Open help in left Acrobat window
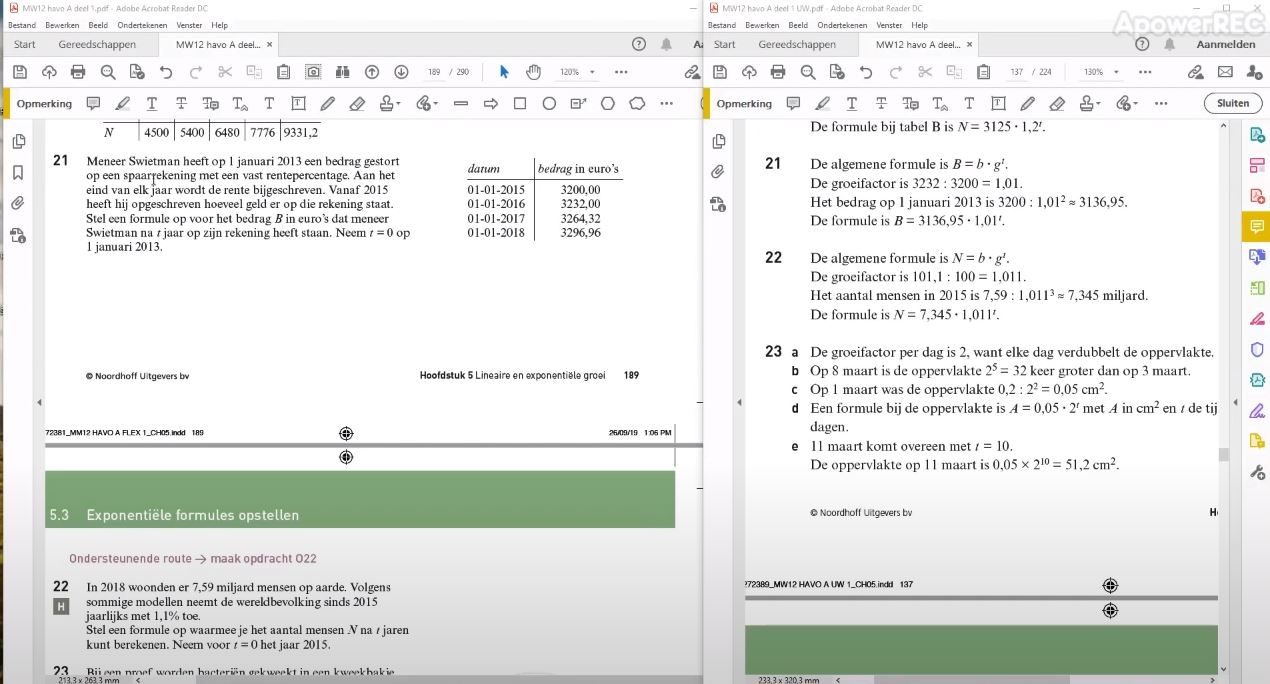This screenshot has width=1270, height=684. point(639,44)
